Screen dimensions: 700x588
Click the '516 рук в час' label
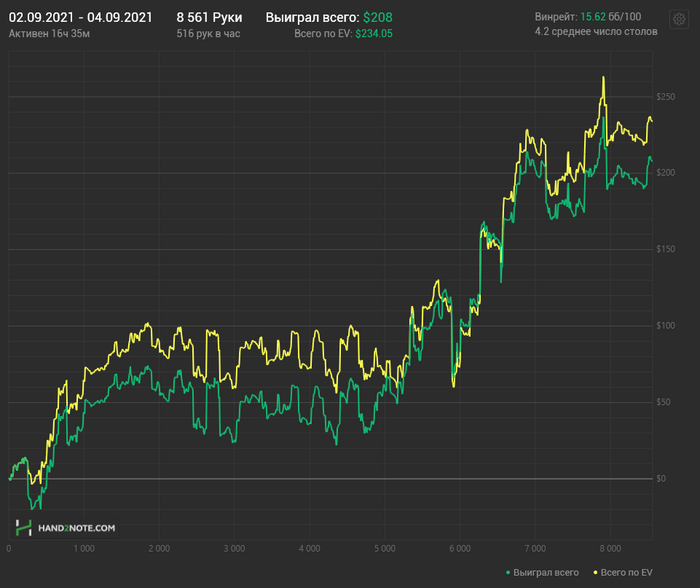click(x=206, y=33)
